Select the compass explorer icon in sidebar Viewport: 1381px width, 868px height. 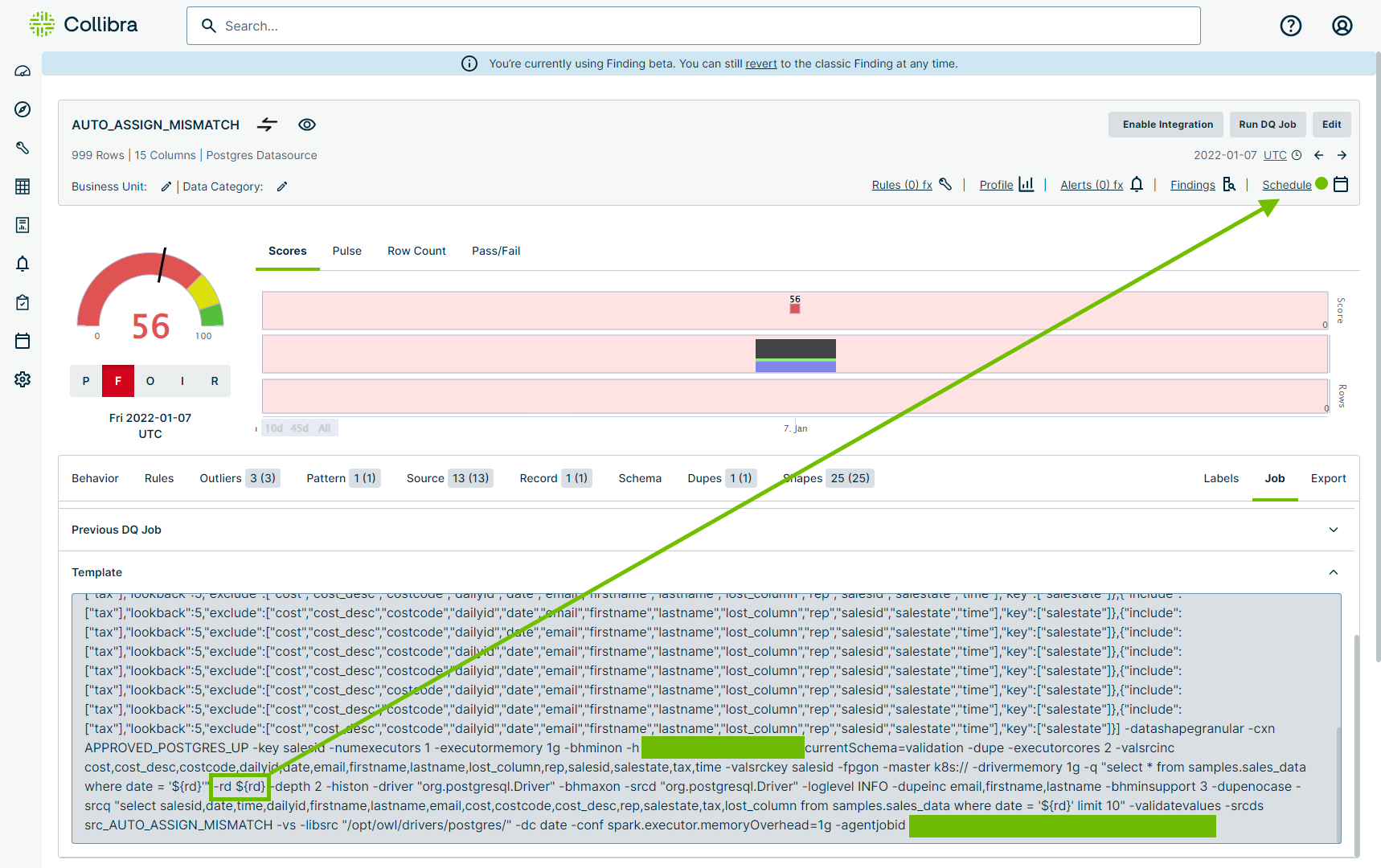point(23,109)
